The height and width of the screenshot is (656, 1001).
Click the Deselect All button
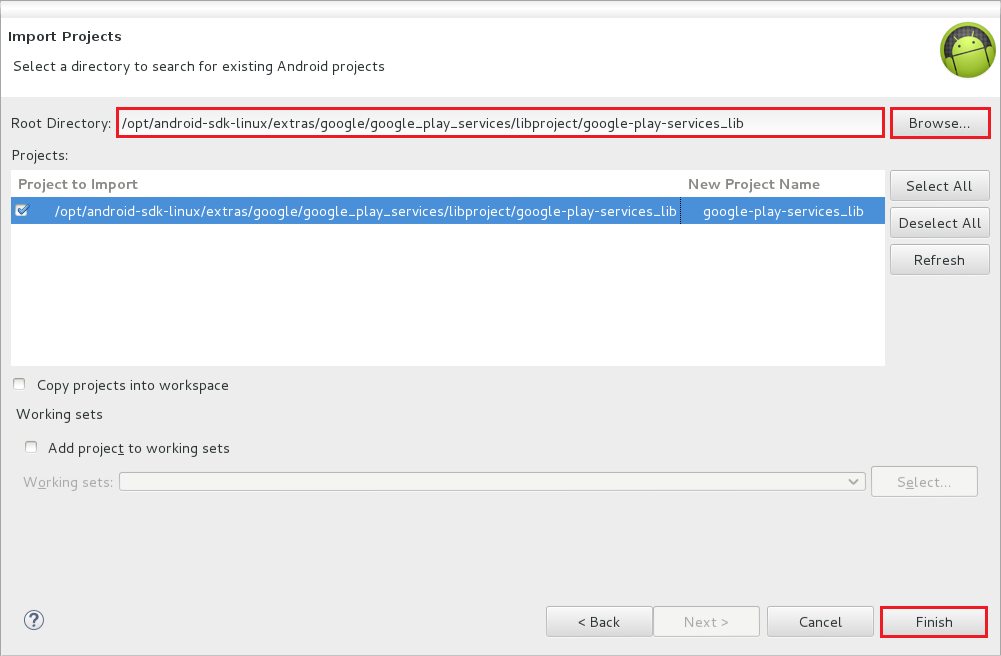click(x=940, y=223)
